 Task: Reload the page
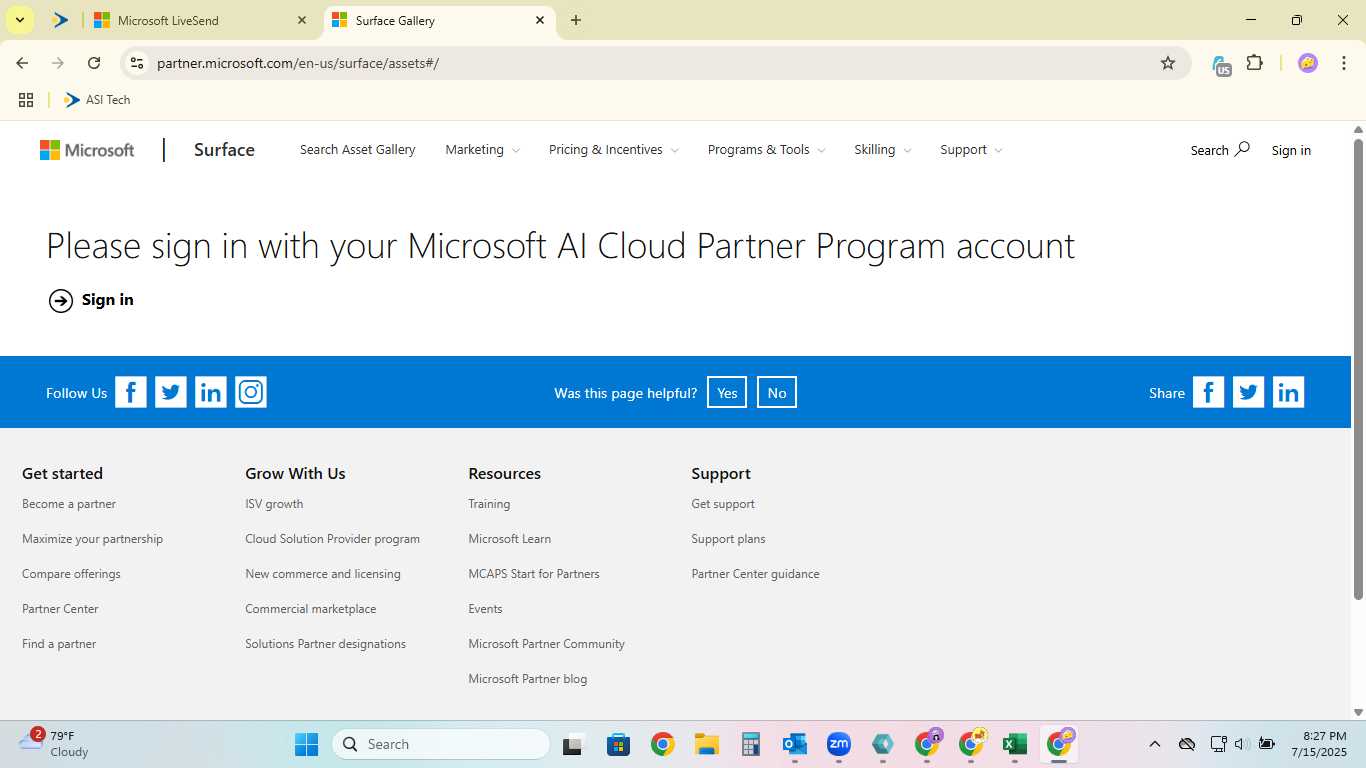coord(94,63)
